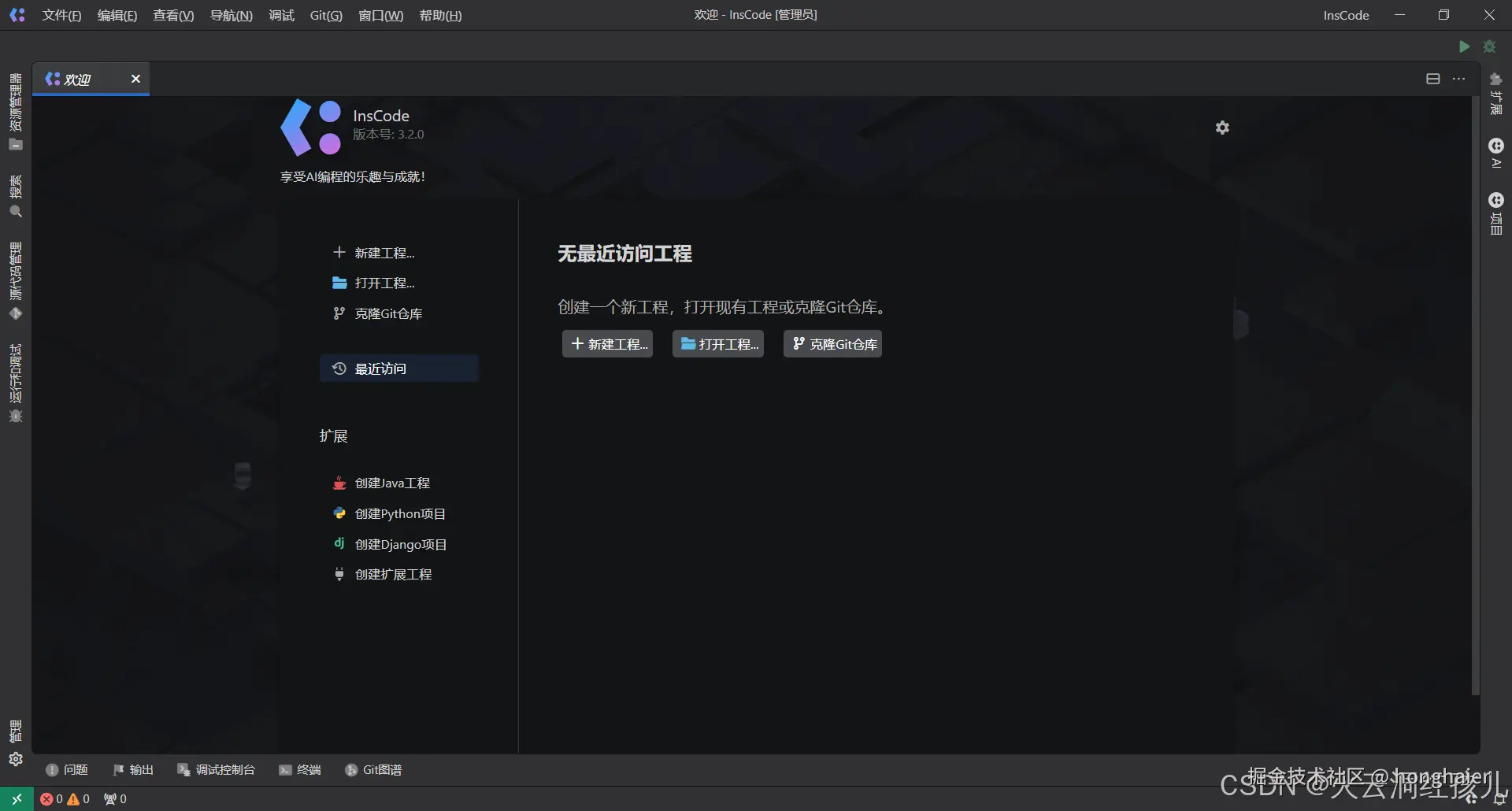
Task: Open the 调试控制台 debug console panel
Action: coord(217,770)
